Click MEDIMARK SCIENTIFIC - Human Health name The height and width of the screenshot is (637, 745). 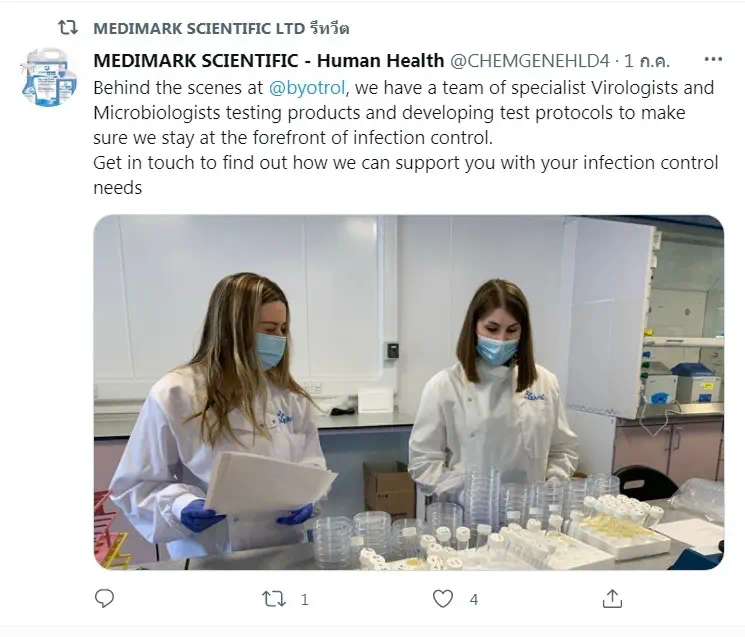point(268,60)
